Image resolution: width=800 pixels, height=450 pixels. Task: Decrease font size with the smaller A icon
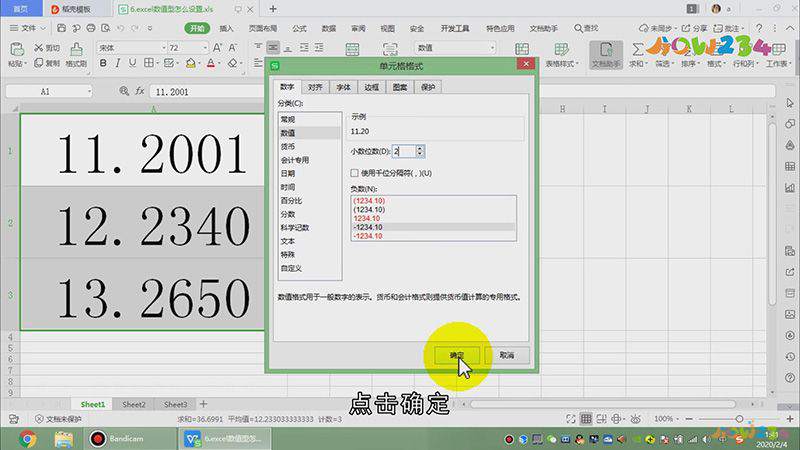click(x=233, y=47)
